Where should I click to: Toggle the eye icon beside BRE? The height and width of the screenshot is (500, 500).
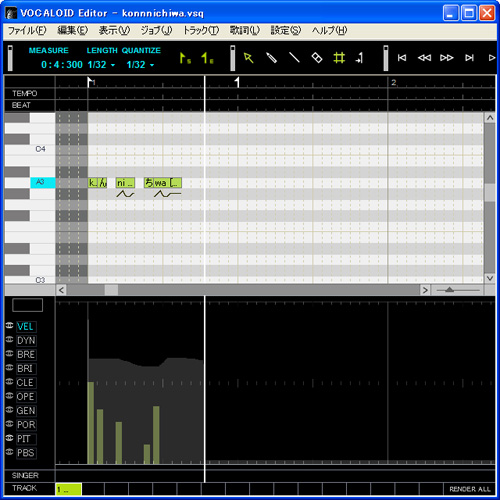[x=10, y=353]
